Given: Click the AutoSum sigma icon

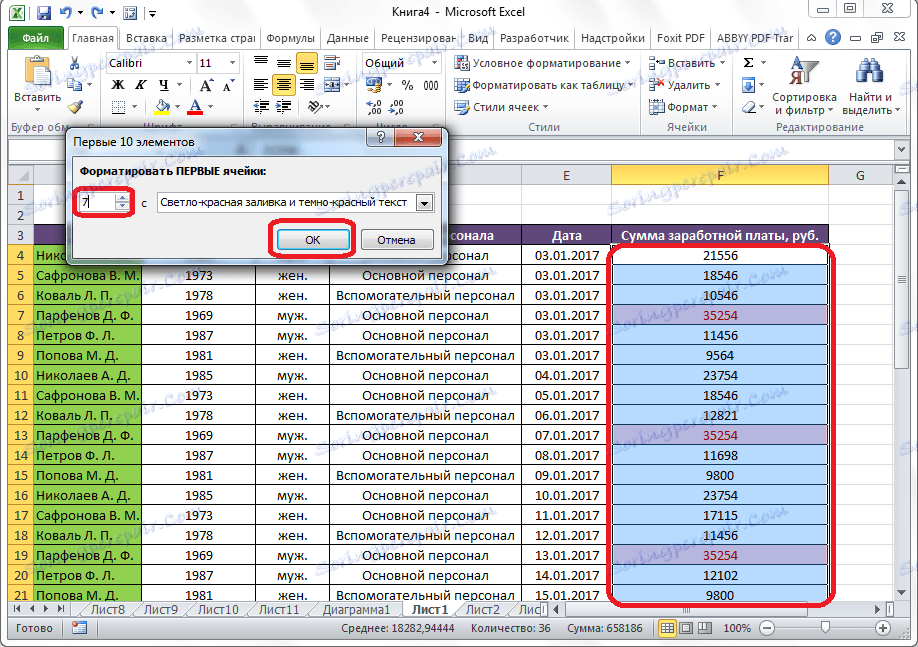Looking at the screenshot, I should click(748, 63).
